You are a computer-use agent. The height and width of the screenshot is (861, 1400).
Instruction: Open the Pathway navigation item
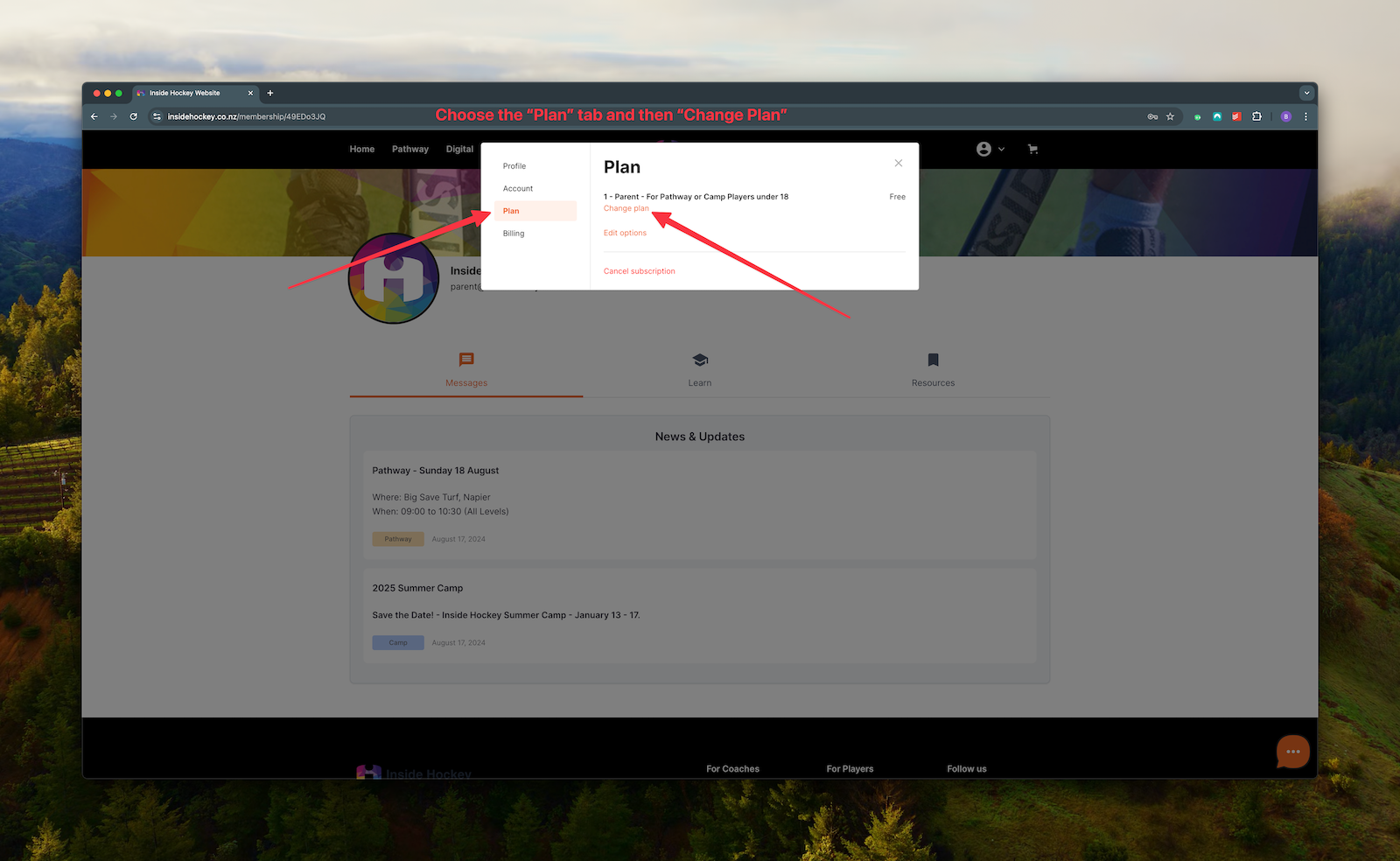[x=410, y=149]
